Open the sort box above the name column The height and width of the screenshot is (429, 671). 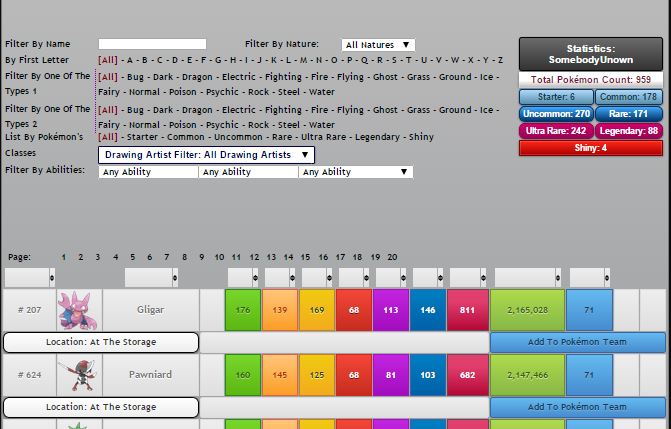pos(150,277)
